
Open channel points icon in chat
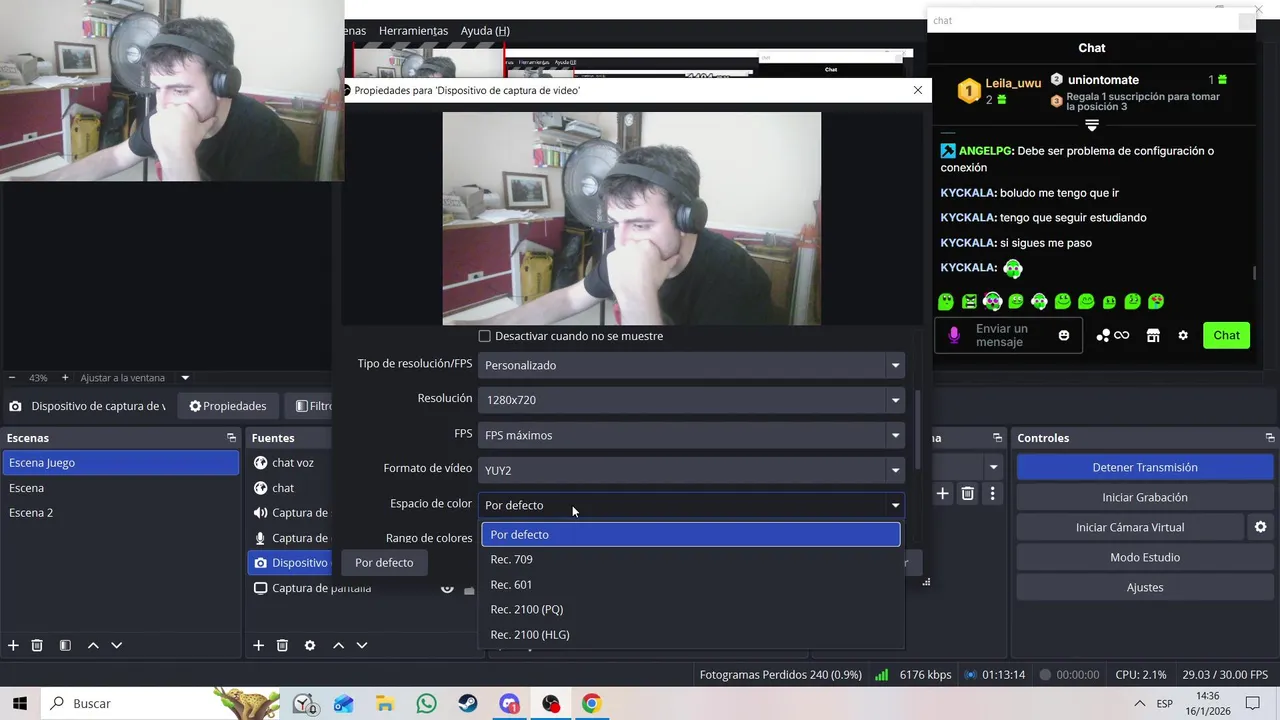(x=1112, y=335)
